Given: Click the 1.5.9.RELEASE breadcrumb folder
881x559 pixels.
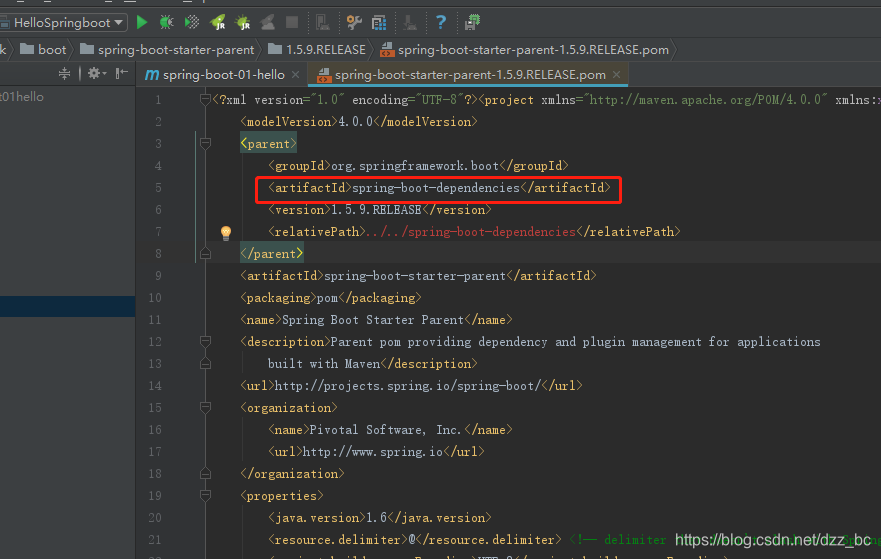Looking at the screenshot, I should 317,50.
